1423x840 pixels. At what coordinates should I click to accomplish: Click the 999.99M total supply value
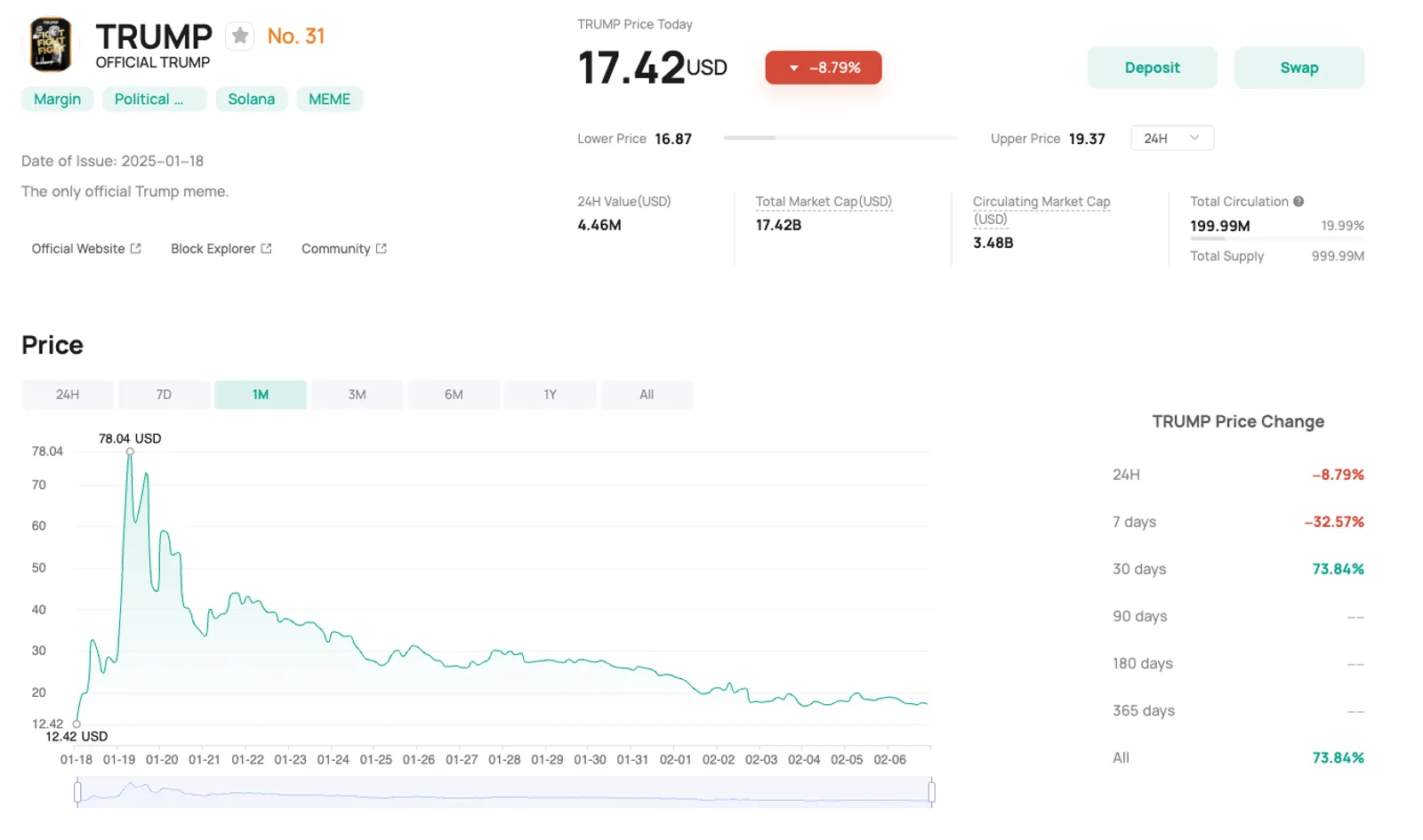(x=1338, y=257)
